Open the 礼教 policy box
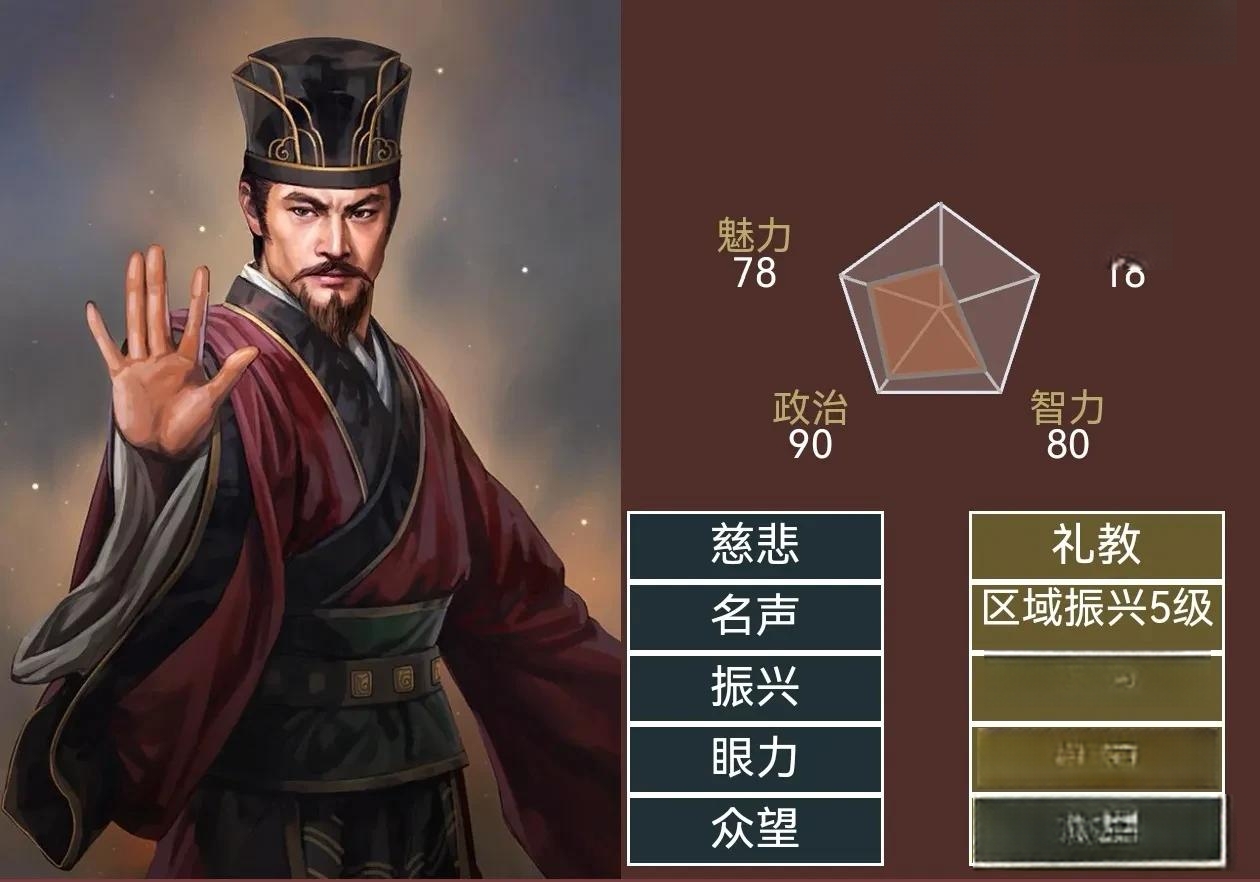 click(x=1097, y=546)
